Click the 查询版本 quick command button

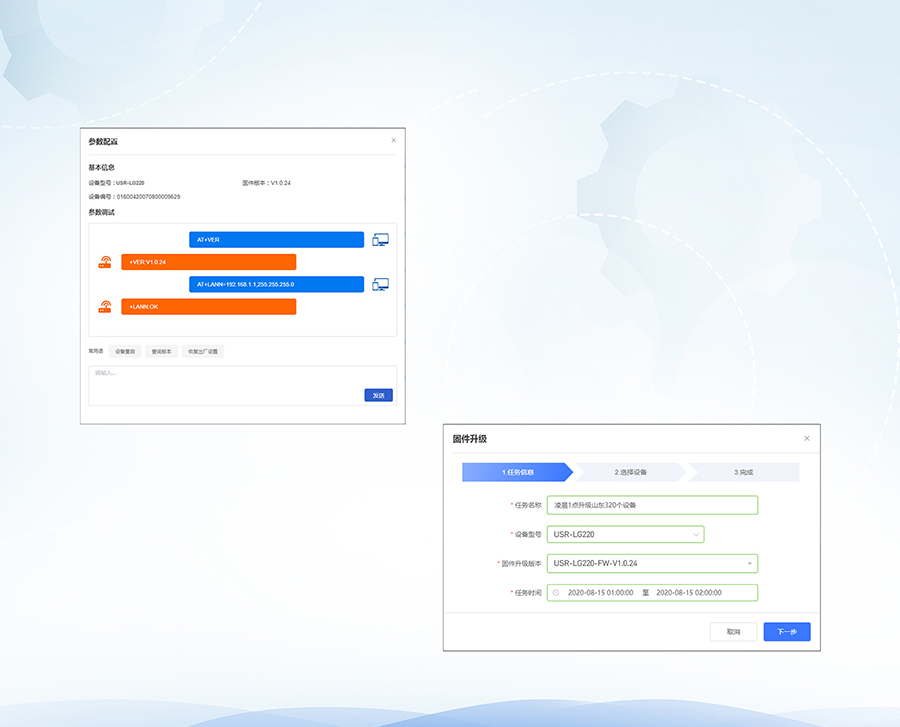click(161, 352)
